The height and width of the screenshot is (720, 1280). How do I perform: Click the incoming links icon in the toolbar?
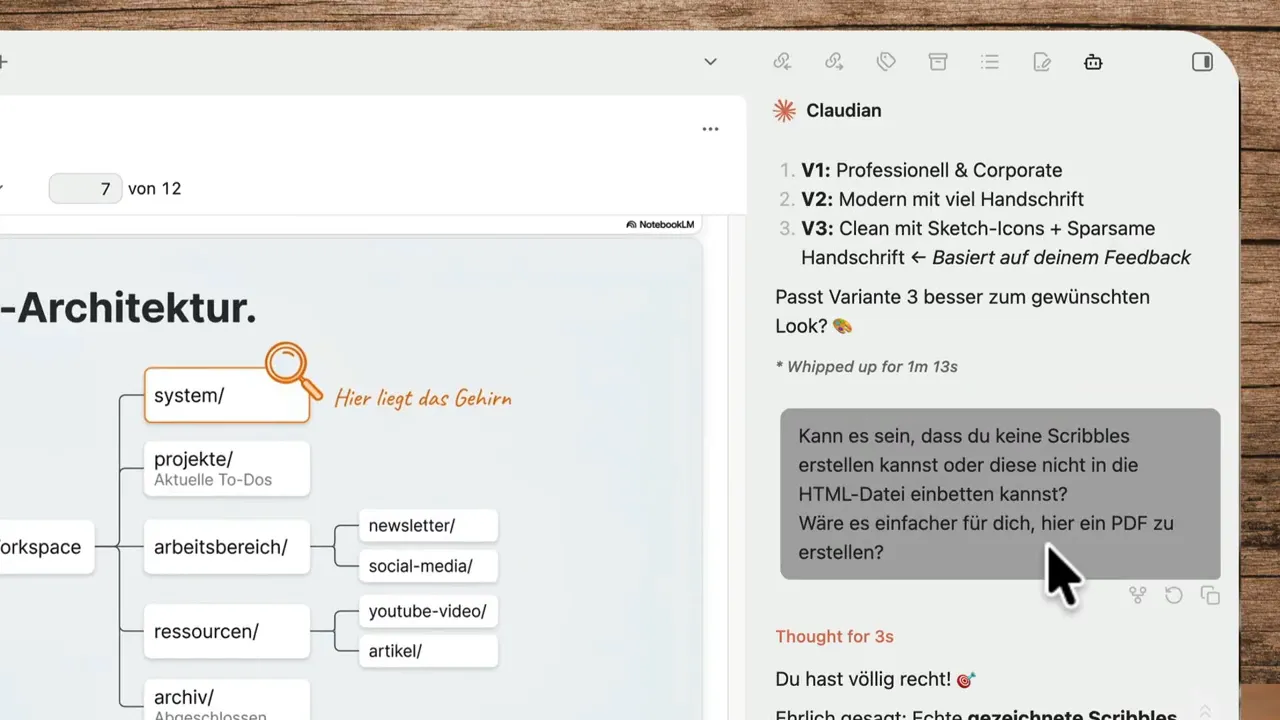point(782,61)
